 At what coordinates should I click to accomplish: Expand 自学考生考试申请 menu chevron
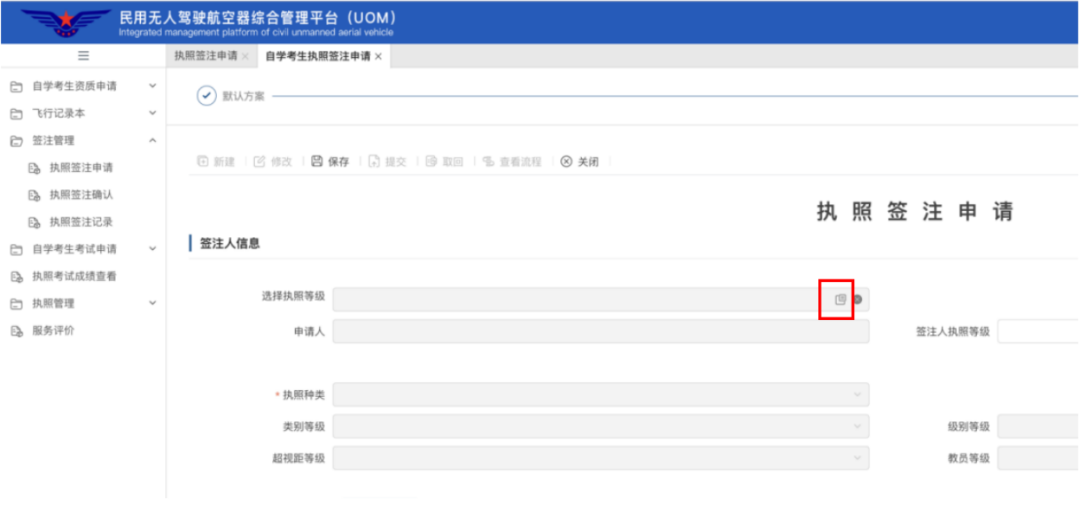click(x=153, y=249)
